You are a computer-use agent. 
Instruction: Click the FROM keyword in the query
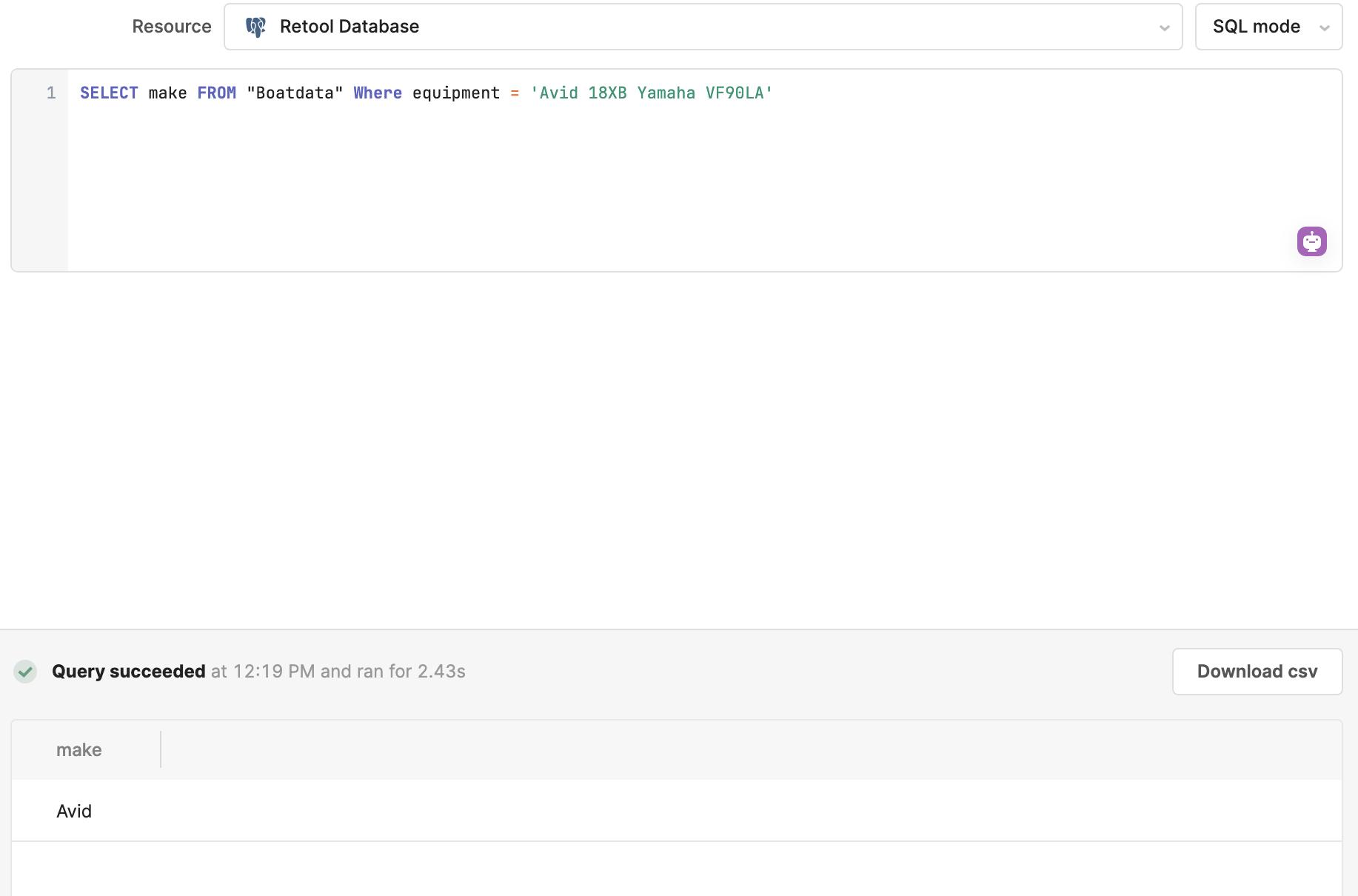pos(217,93)
